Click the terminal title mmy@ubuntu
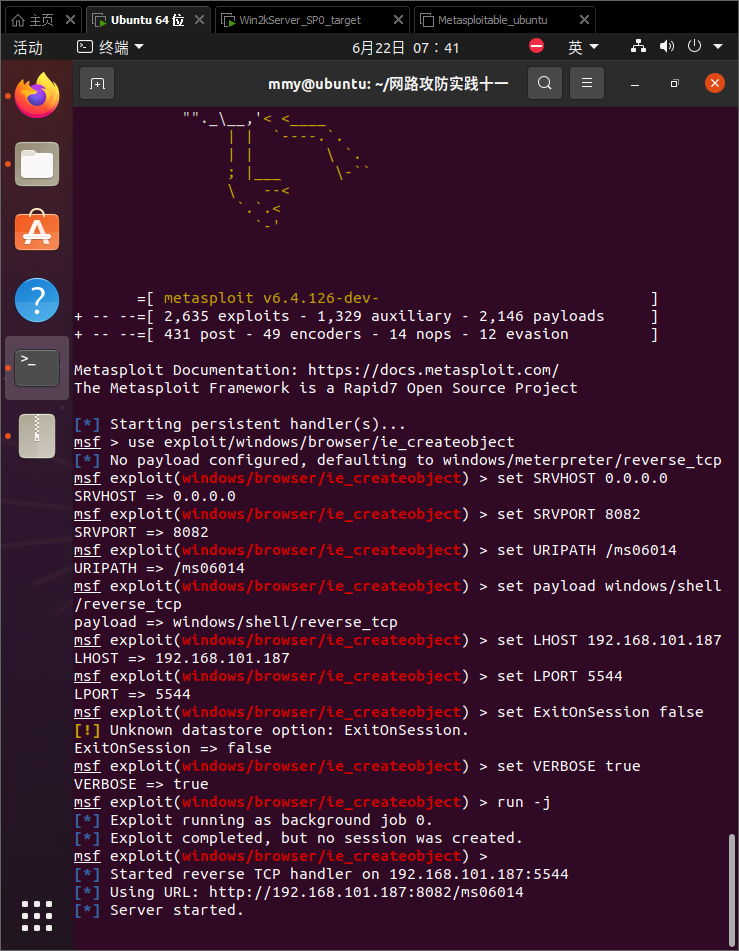739x951 pixels. (x=388, y=84)
